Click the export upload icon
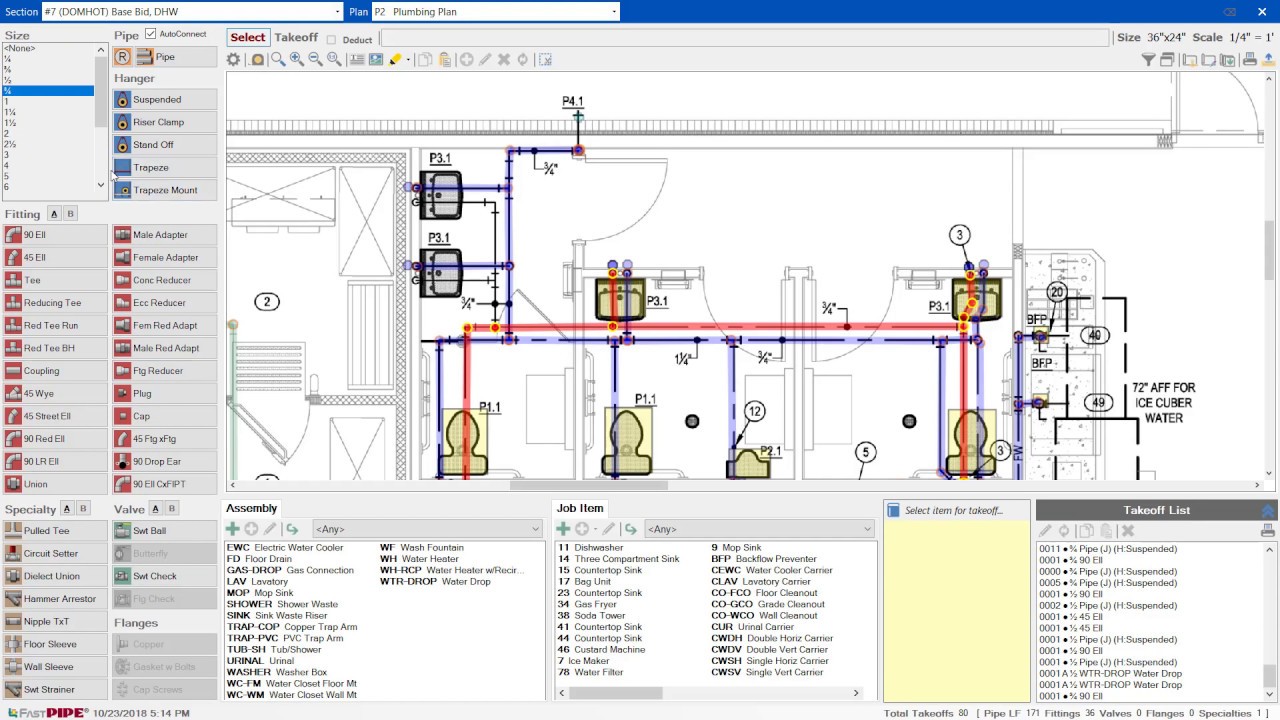Image resolution: width=1280 pixels, height=720 pixels. pos(1268,60)
